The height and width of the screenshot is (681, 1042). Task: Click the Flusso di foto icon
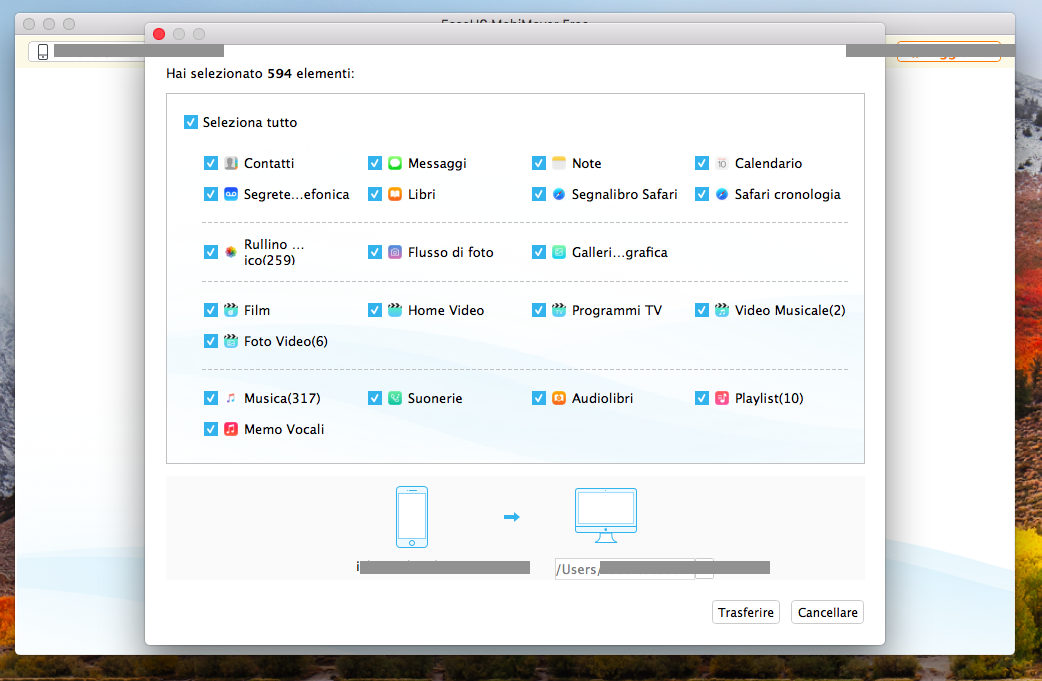[395, 252]
